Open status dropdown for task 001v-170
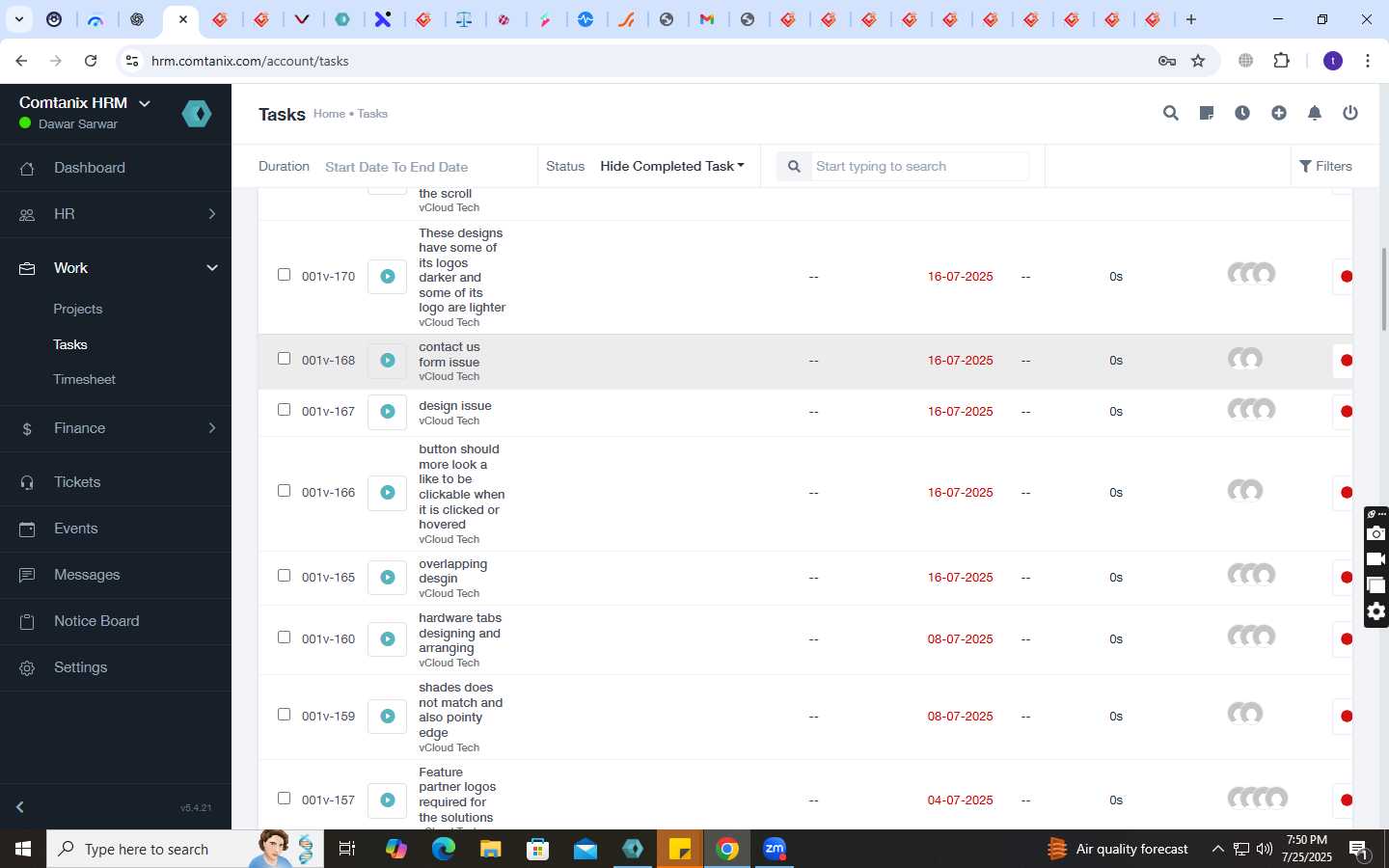The image size is (1389, 868). click(x=1343, y=277)
